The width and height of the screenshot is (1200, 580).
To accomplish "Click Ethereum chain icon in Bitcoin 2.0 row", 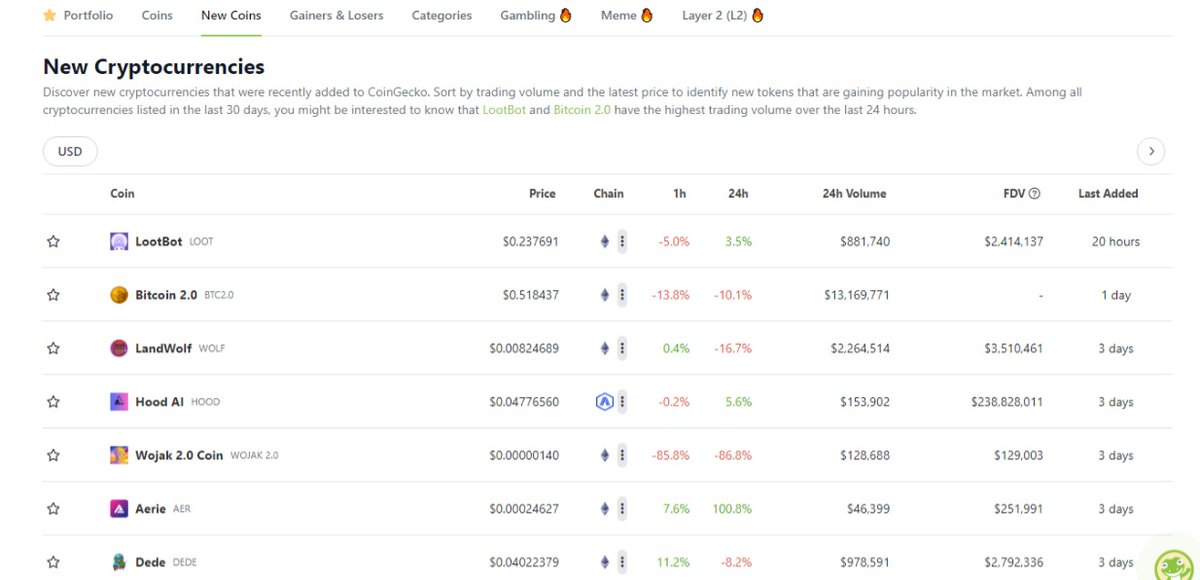I will (x=604, y=295).
